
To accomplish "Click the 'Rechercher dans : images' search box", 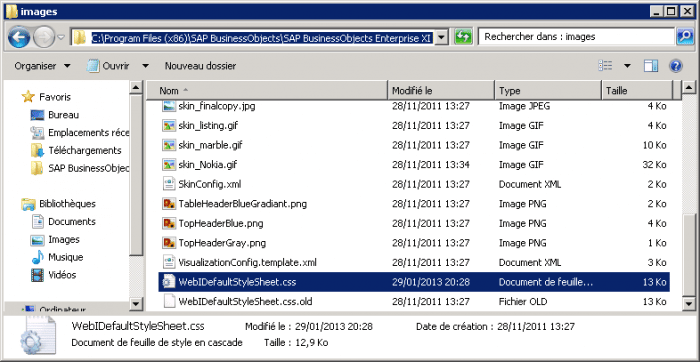I will pyautogui.click(x=576, y=37).
